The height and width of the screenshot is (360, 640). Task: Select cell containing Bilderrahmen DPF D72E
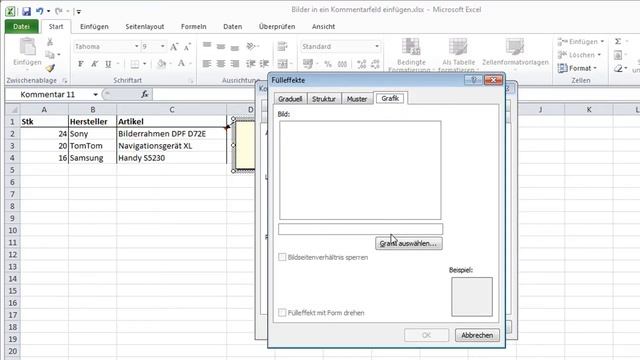click(x=171, y=133)
